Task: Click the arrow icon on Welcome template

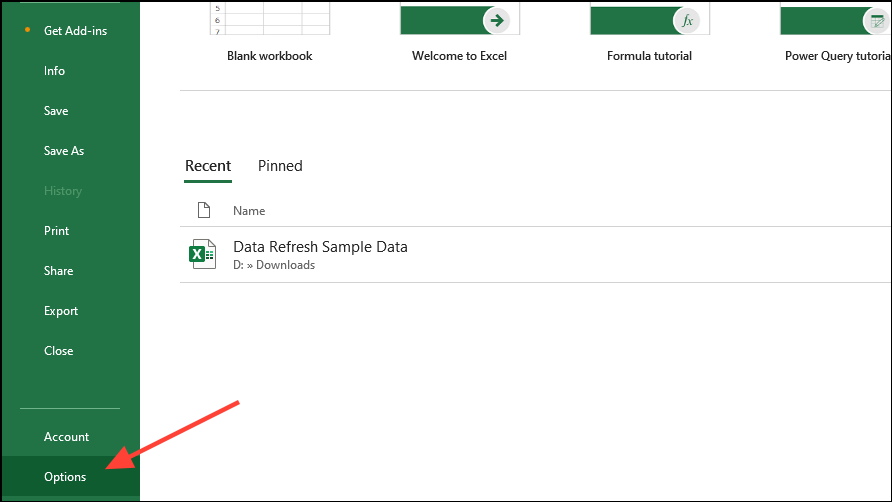Action: tap(497, 21)
